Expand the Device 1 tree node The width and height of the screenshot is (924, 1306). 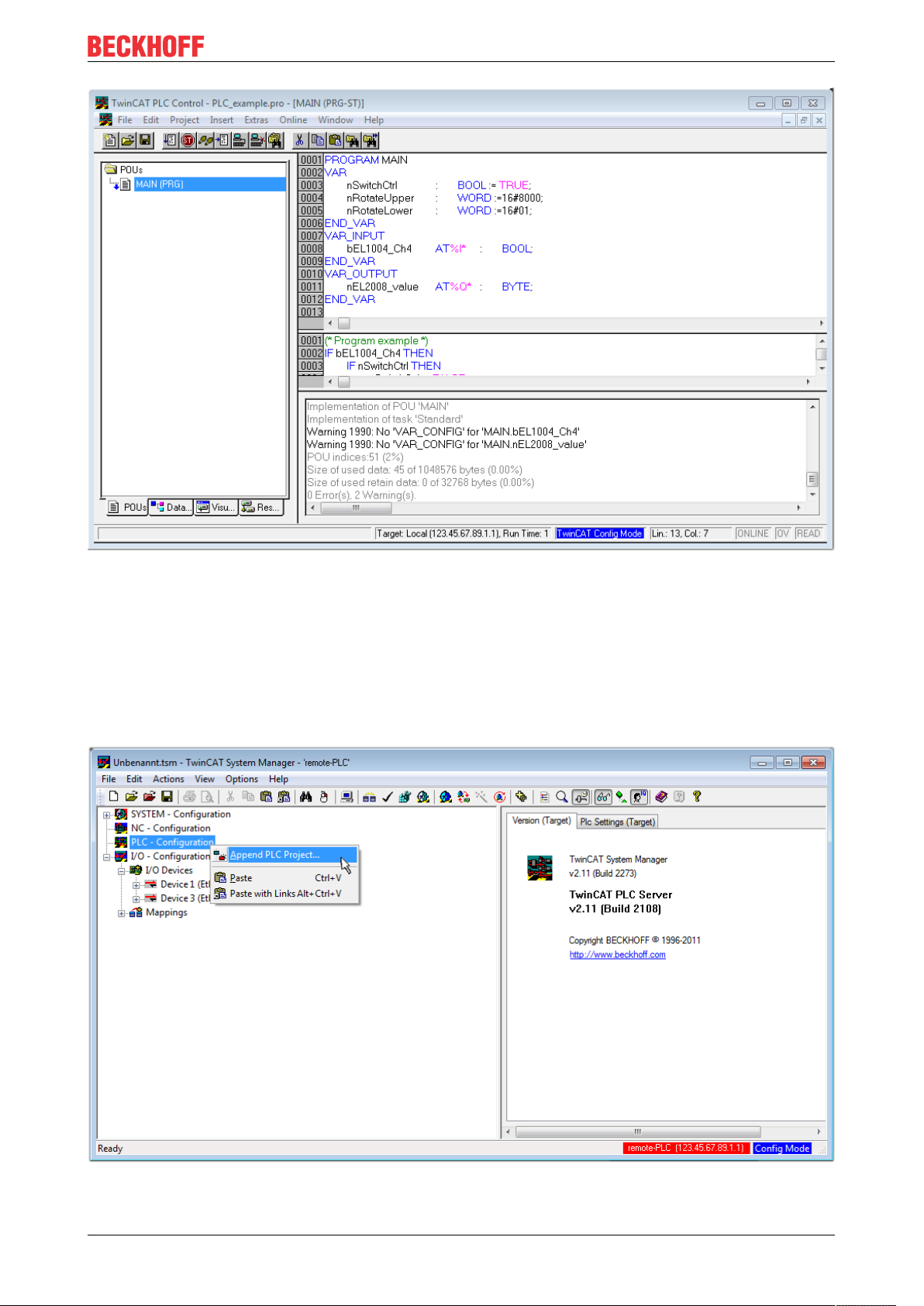[136, 884]
